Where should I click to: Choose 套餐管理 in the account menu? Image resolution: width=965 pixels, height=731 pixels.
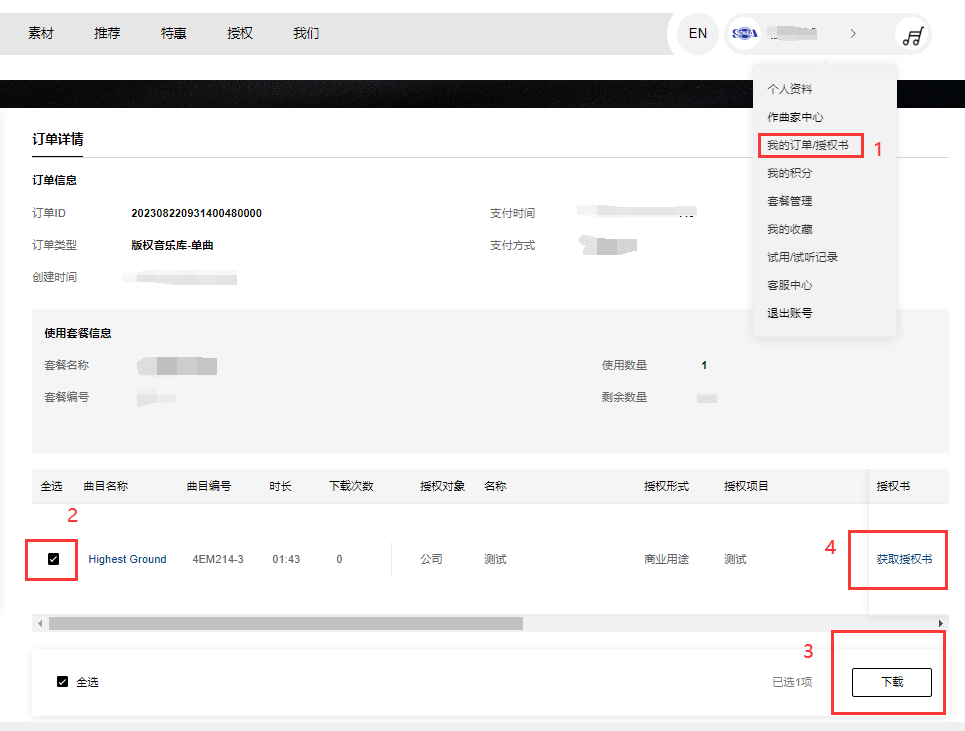point(789,201)
